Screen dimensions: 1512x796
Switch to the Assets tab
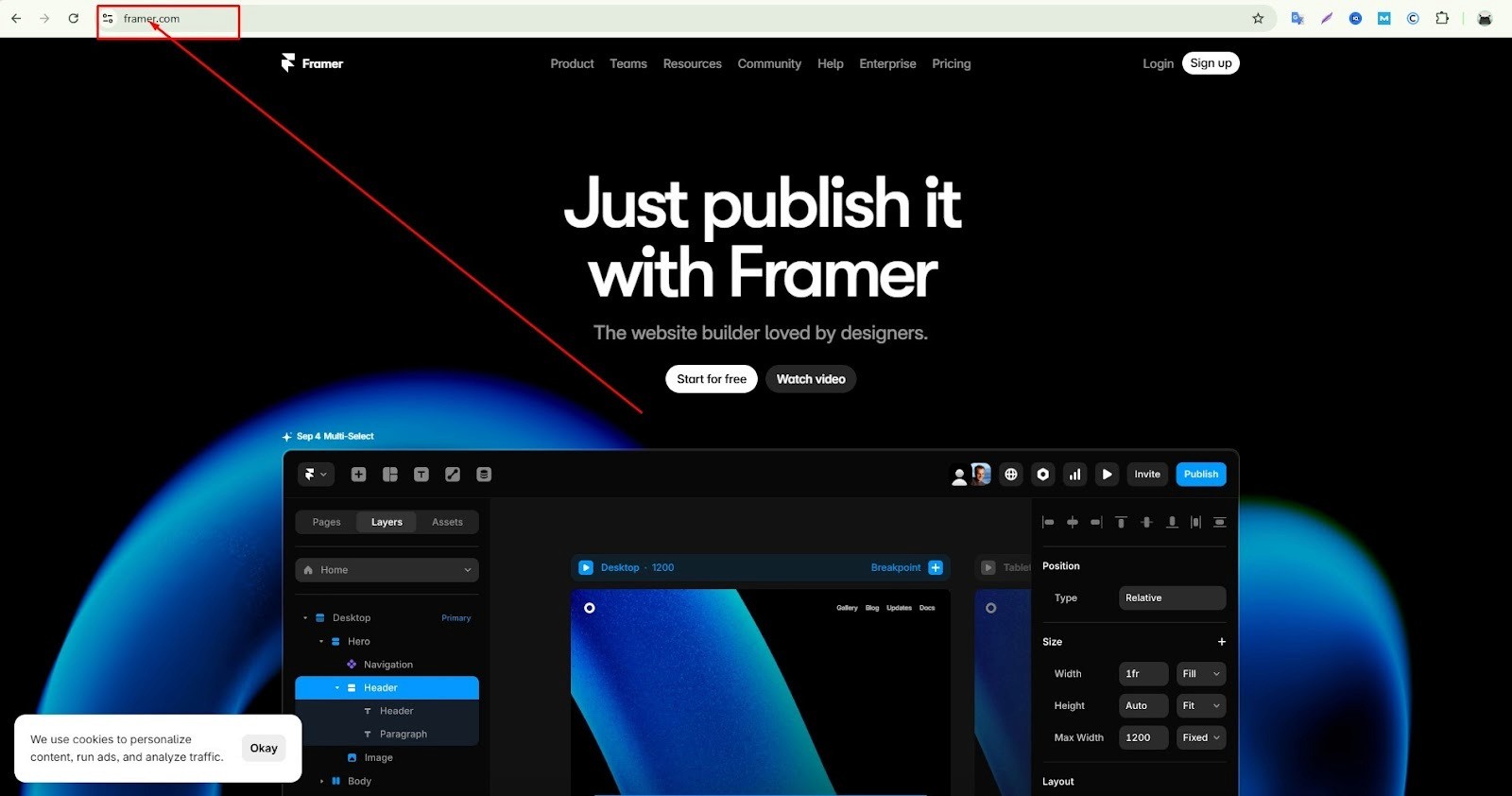[x=447, y=522]
